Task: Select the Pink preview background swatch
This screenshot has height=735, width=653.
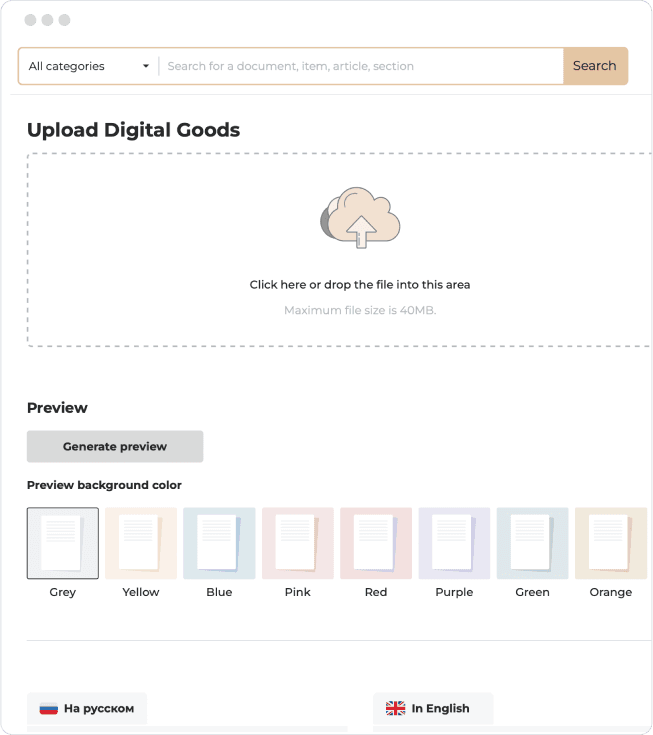Action: 297,543
